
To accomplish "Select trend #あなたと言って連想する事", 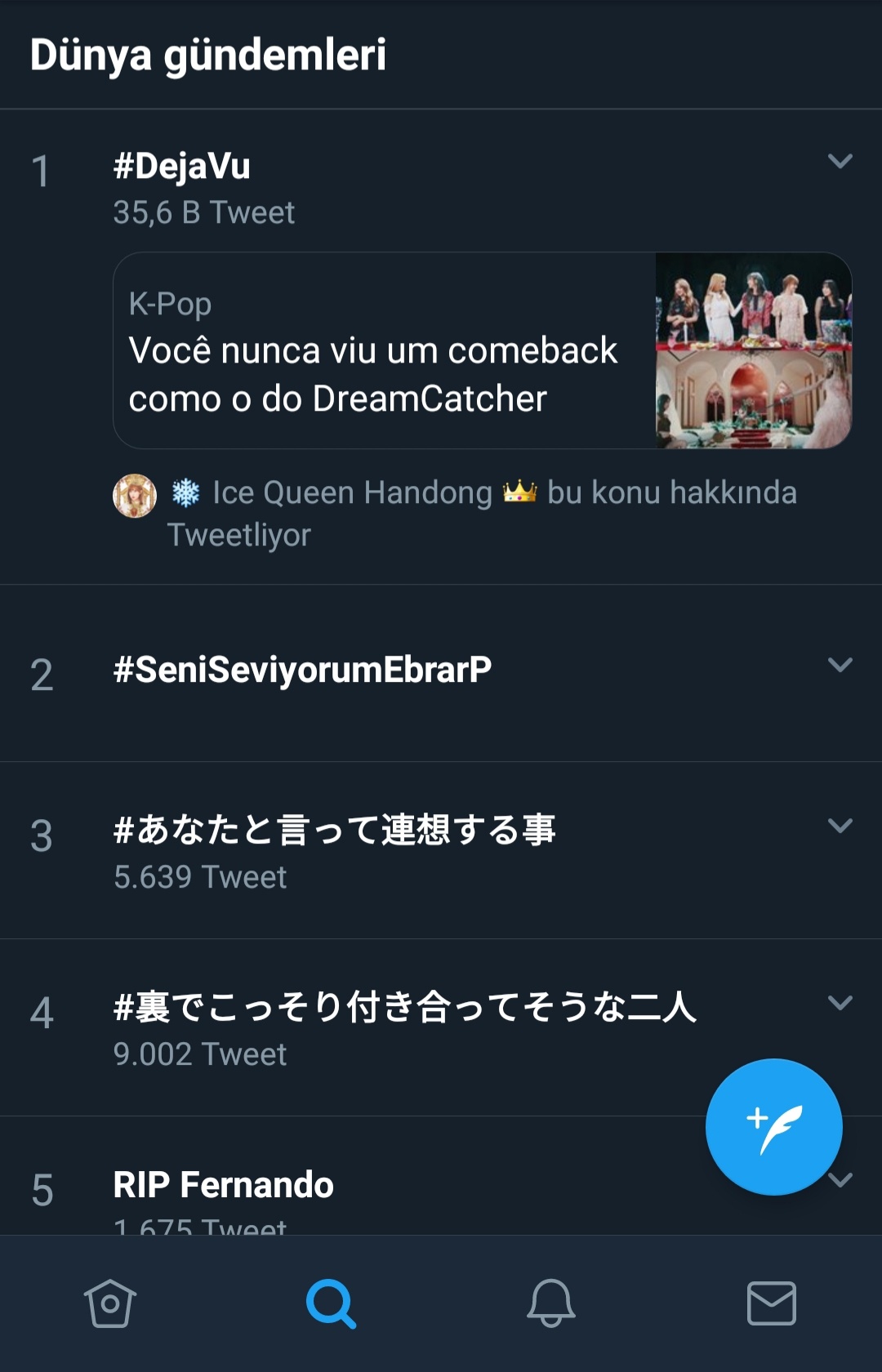I will click(334, 831).
